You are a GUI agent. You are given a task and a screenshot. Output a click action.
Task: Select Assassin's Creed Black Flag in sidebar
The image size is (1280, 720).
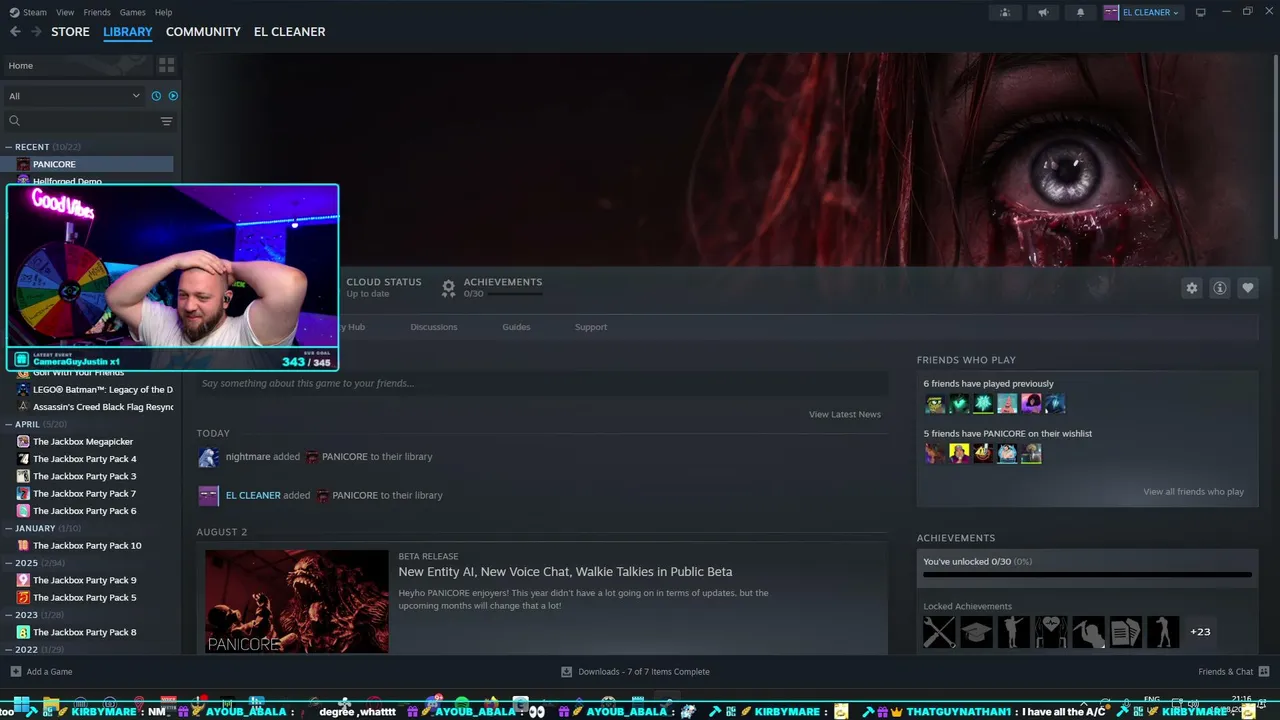pyautogui.click(x=103, y=407)
